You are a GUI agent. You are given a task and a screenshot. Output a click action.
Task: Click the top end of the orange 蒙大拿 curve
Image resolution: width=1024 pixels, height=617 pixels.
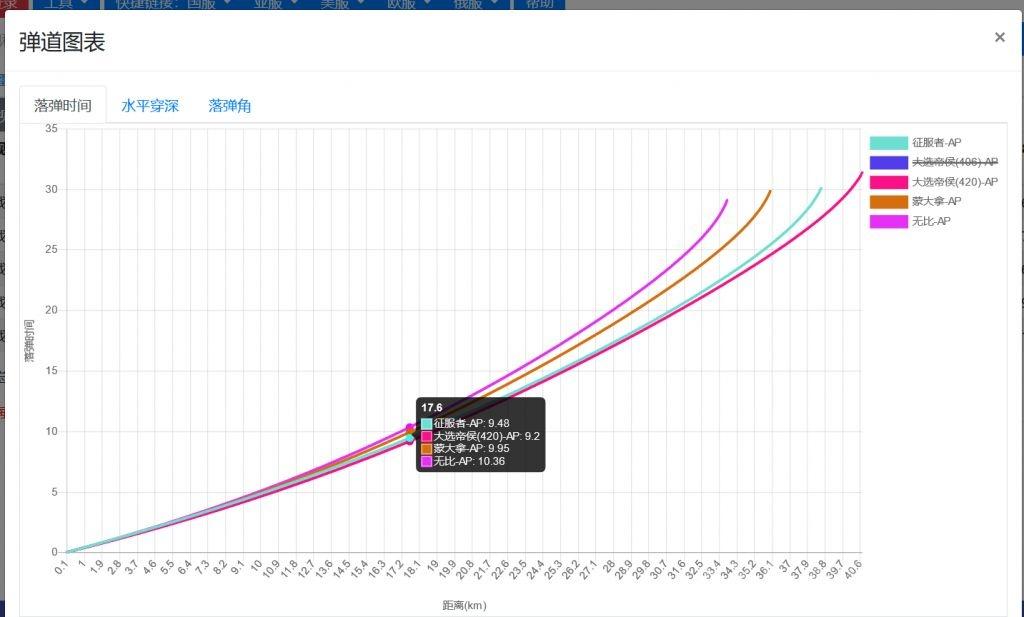(x=770, y=190)
